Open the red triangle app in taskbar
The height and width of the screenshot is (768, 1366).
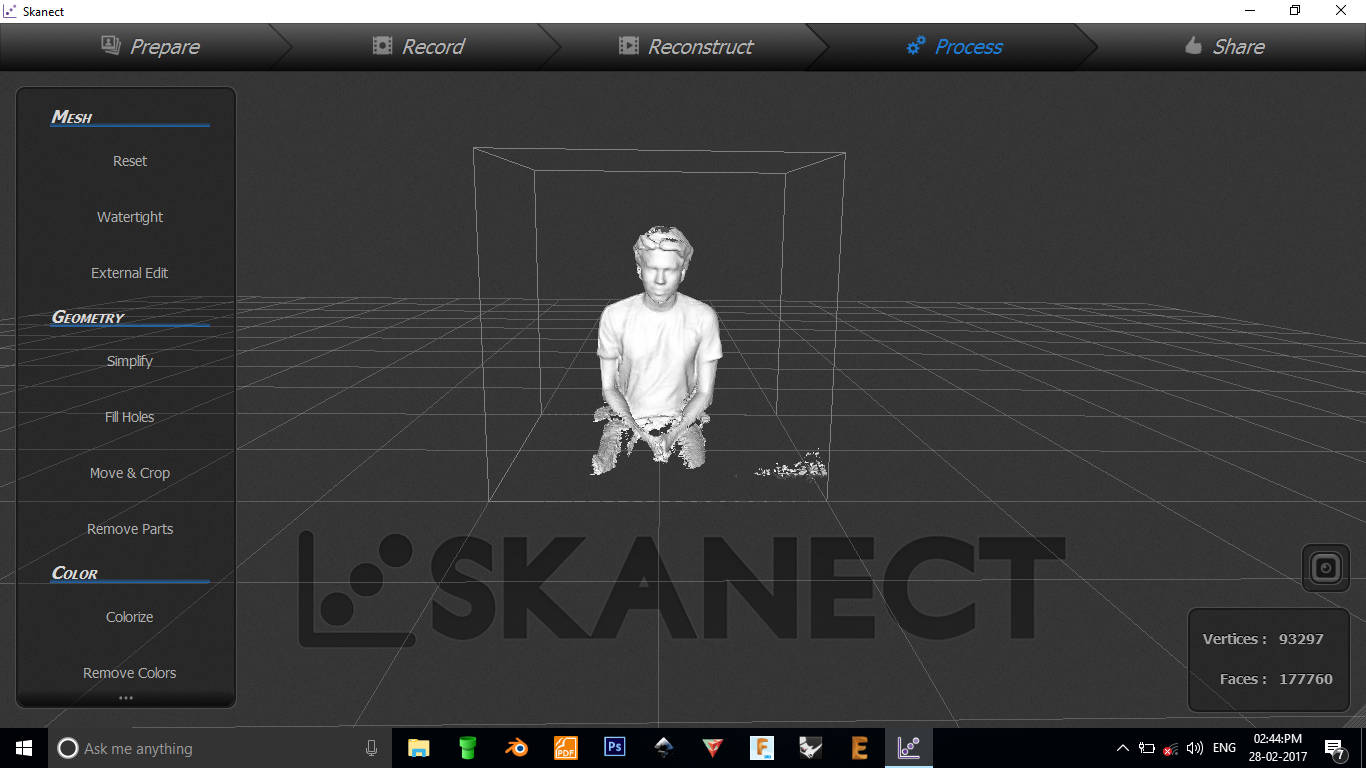pos(713,748)
